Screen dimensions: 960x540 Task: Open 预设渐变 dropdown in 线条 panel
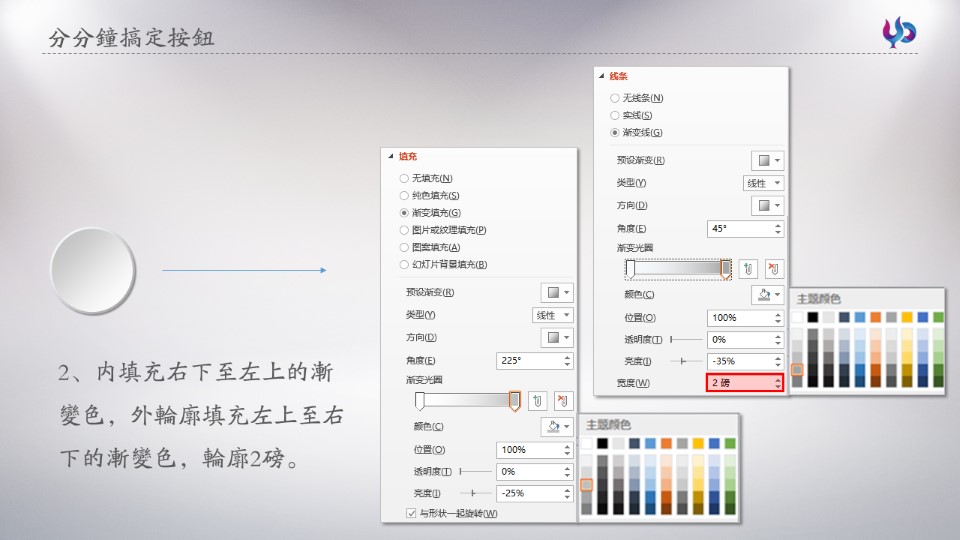coord(767,161)
